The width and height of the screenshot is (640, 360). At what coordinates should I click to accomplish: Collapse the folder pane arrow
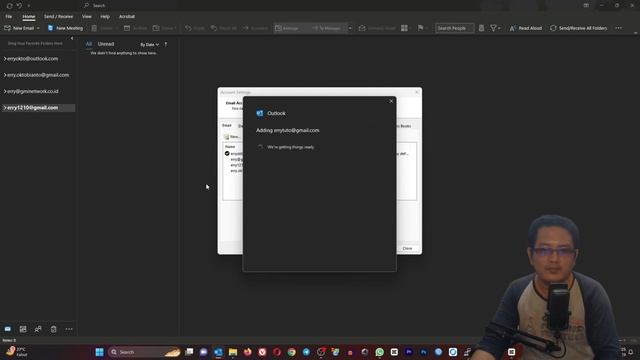coord(72,38)
